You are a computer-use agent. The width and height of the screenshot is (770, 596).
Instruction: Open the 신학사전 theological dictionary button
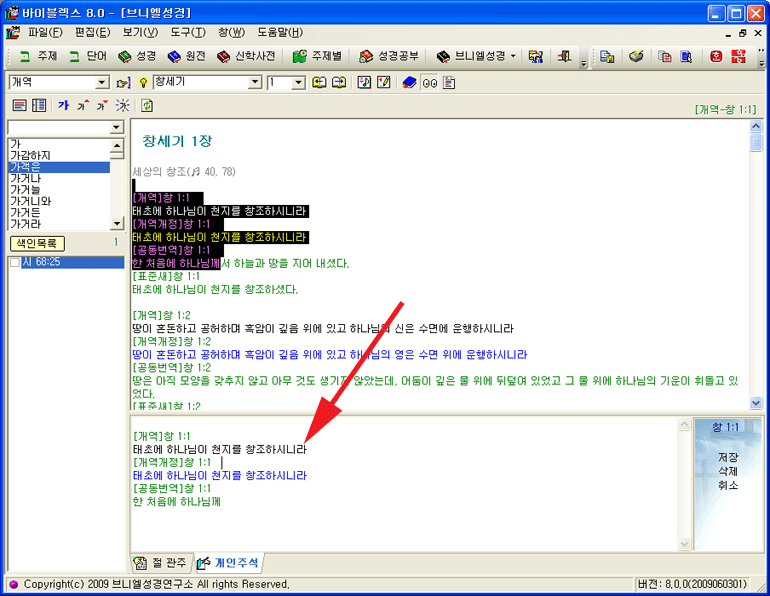[246, 56]
